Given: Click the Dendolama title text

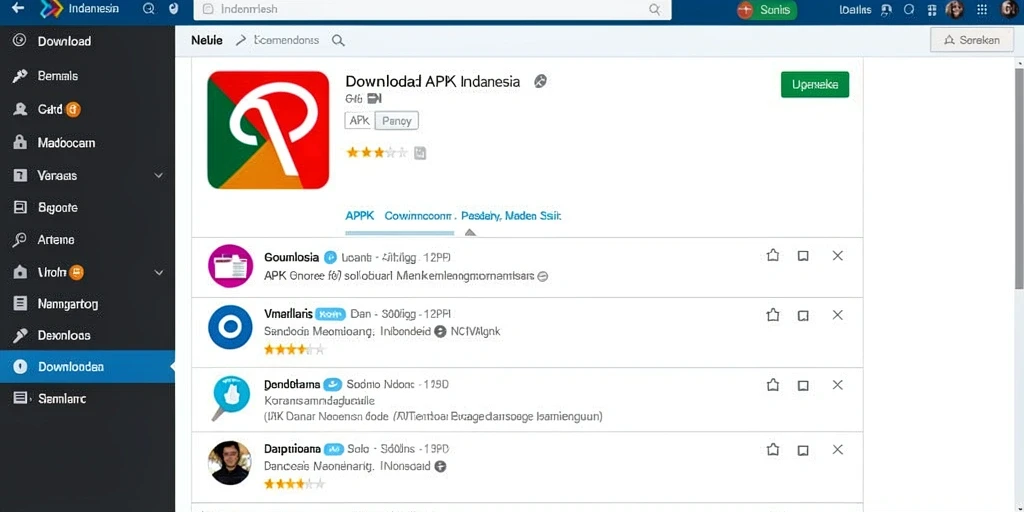Looking at the screenshot, I should tap(293, 384).
